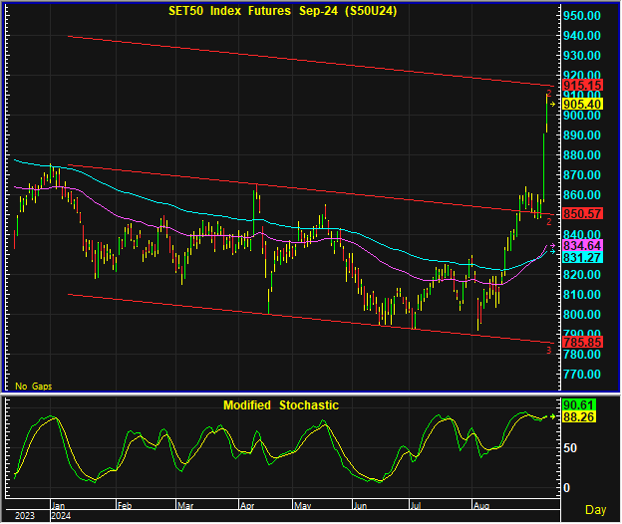Click the 940.00 price axis label

(x=582, y=36)
